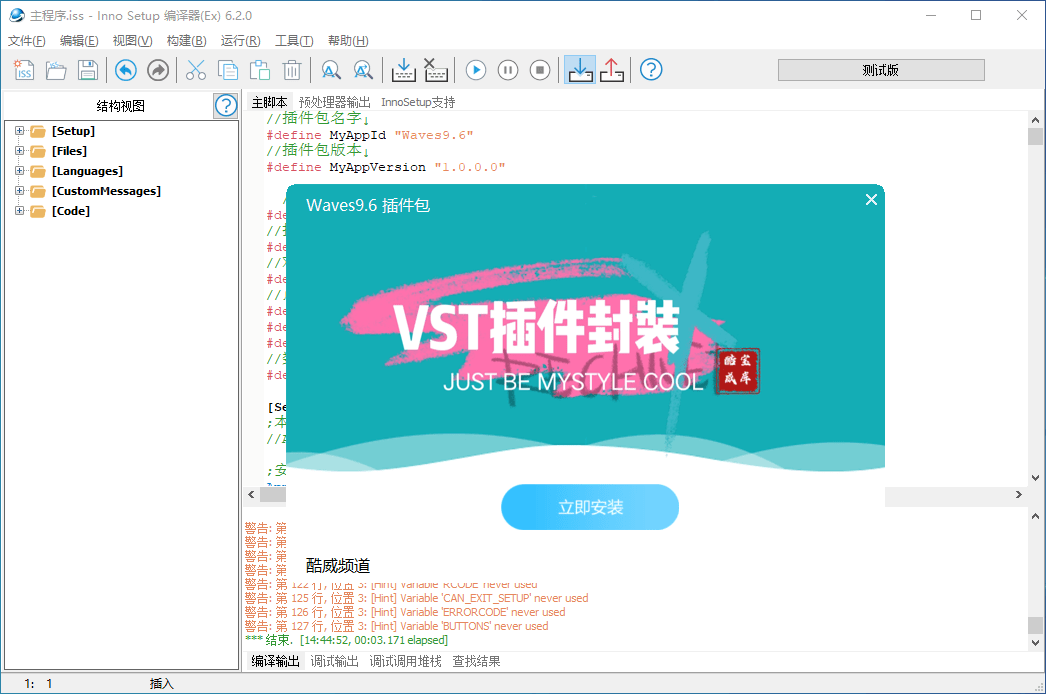1046x694 pixels.
Task: Click the red uninstall upload icon
Action: (612, 70)
